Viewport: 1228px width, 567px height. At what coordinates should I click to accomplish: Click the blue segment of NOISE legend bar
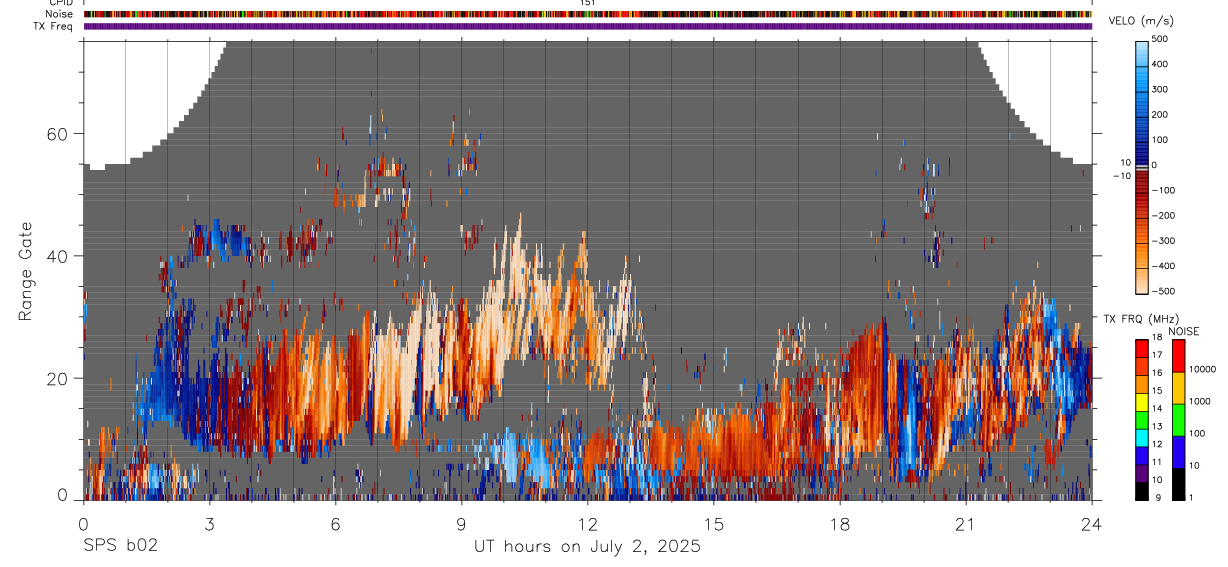click(1178, 452)
